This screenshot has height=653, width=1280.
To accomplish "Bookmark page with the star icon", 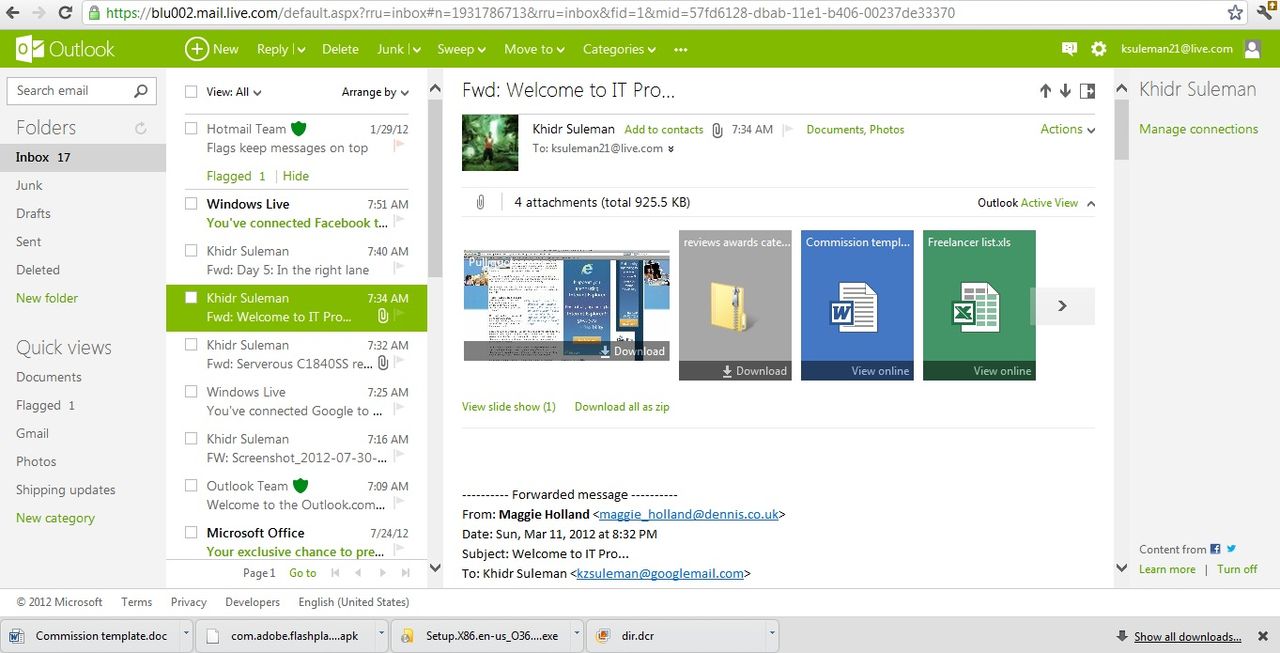I will [1236, 13].
